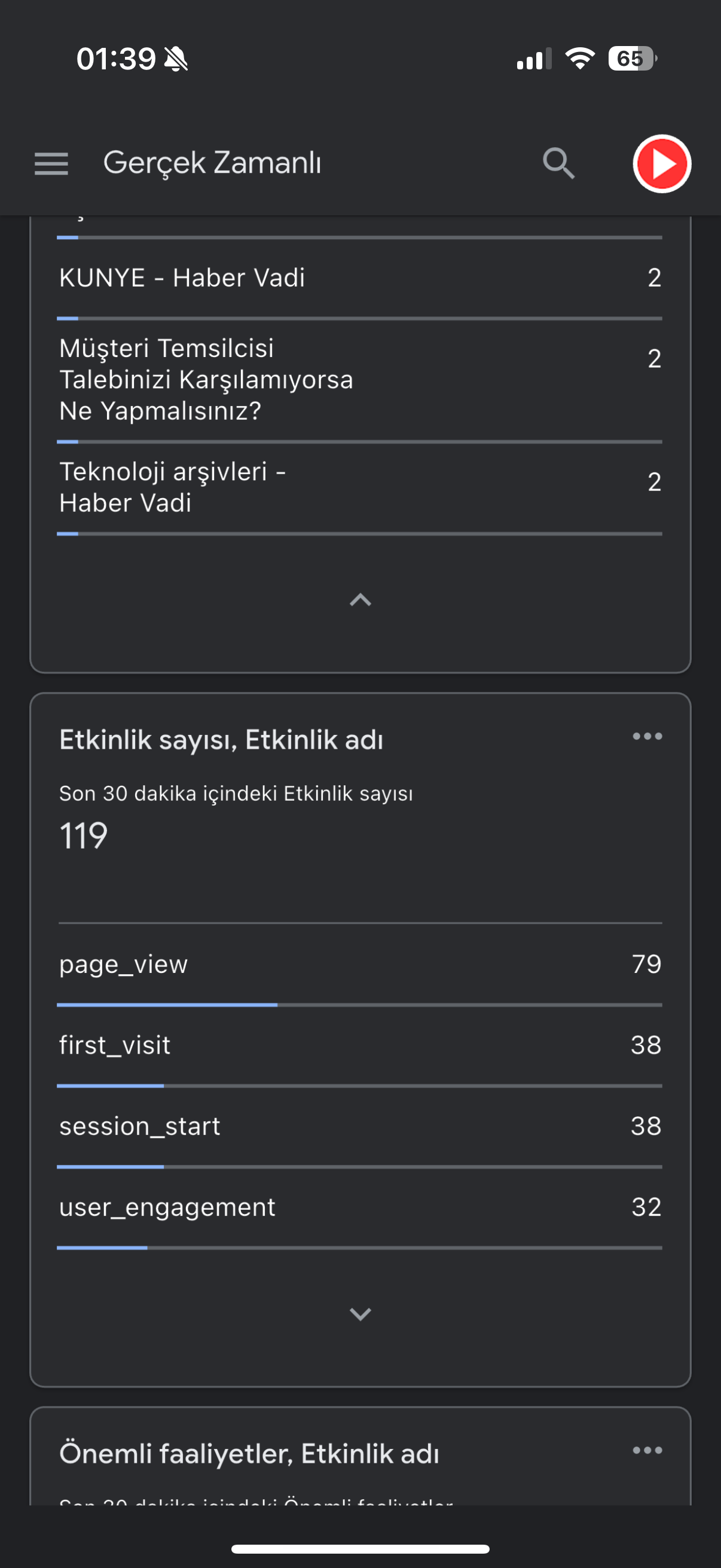
Task: Select the first_visit event row
Action: tap(360, 1047)
